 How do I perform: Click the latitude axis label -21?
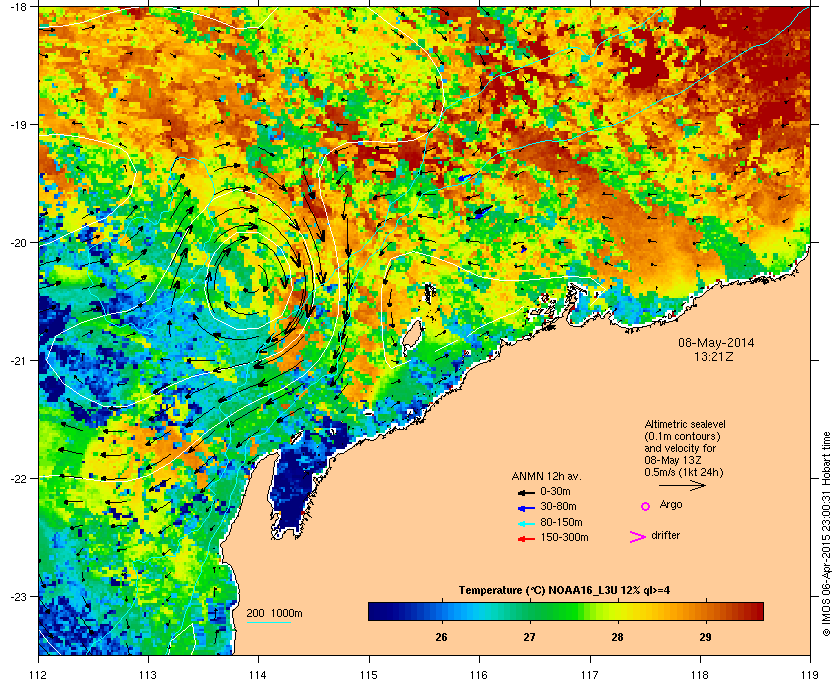[x=17, y=360]
